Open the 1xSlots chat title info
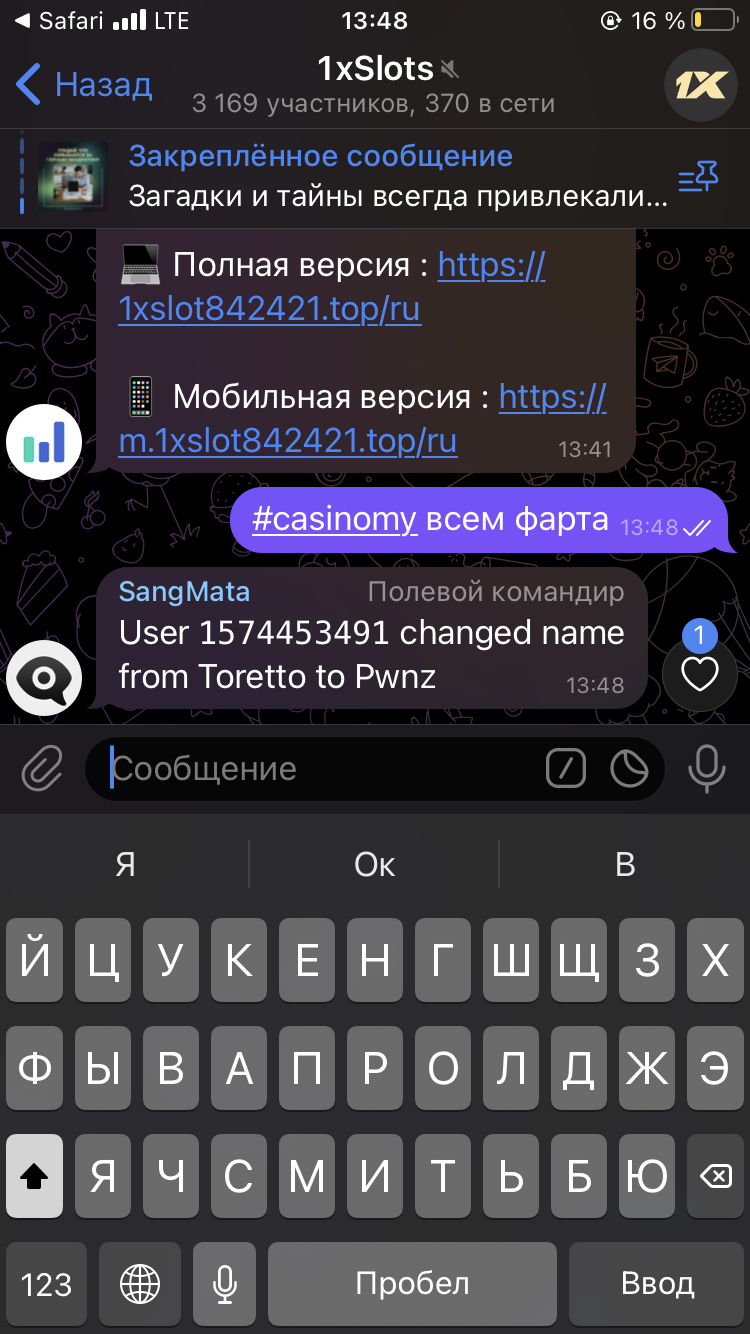750x1334 pixels. click(374, 84)
